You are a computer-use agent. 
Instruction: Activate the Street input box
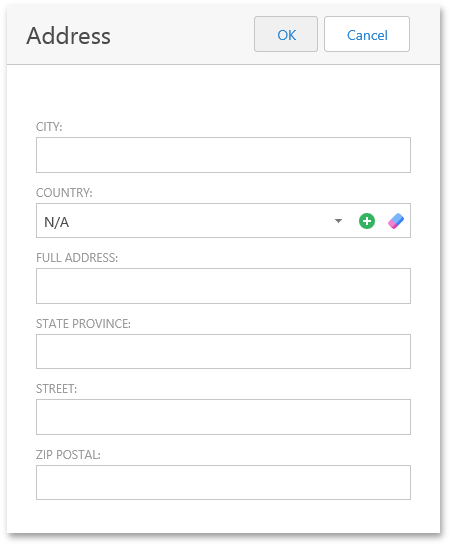(223, 417)
